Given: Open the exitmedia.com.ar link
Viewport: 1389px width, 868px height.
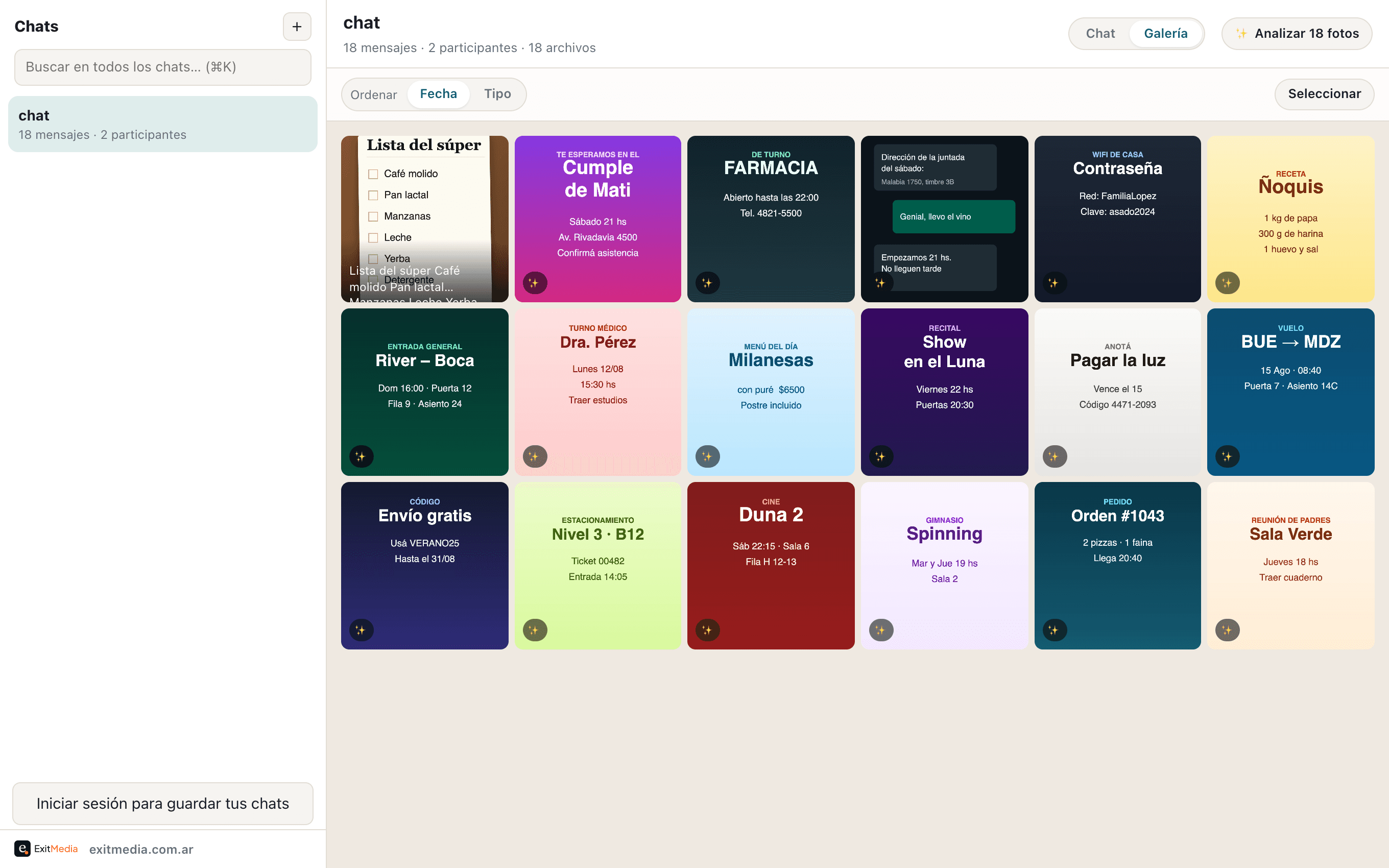Looking at the screenshot, I should (x=141, y=849).
